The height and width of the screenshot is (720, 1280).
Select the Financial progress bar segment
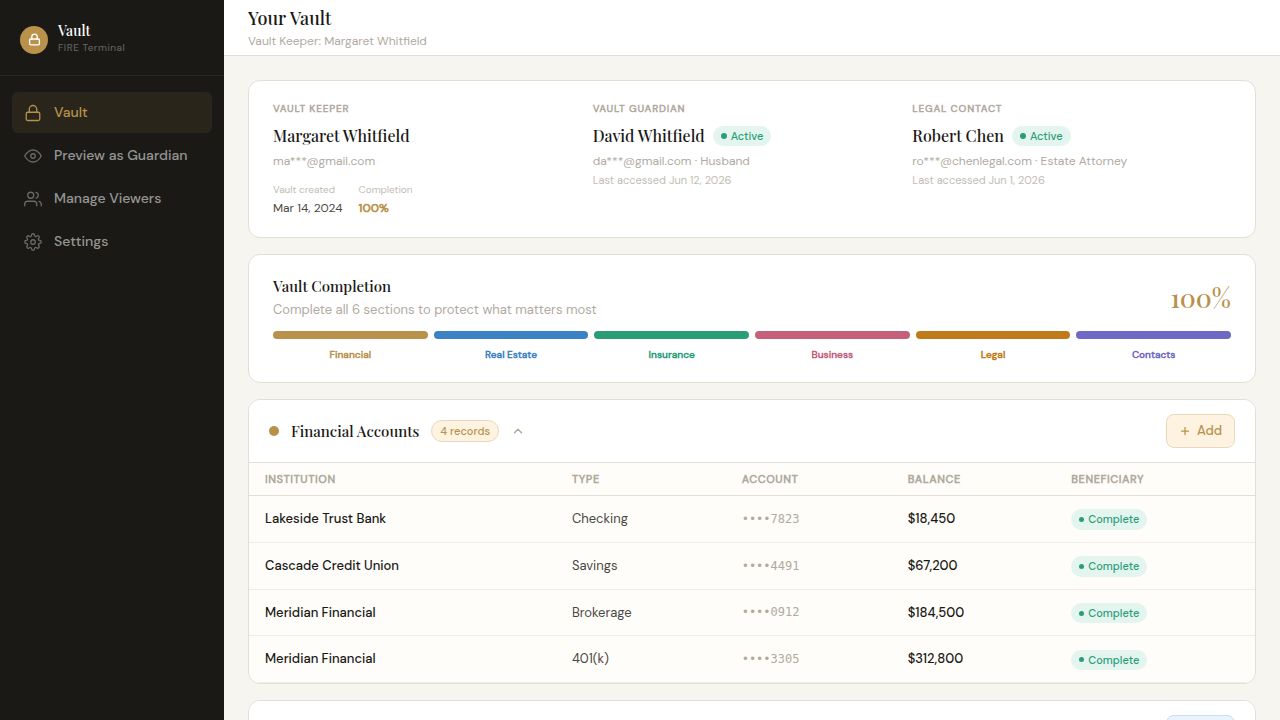[350, 335]
